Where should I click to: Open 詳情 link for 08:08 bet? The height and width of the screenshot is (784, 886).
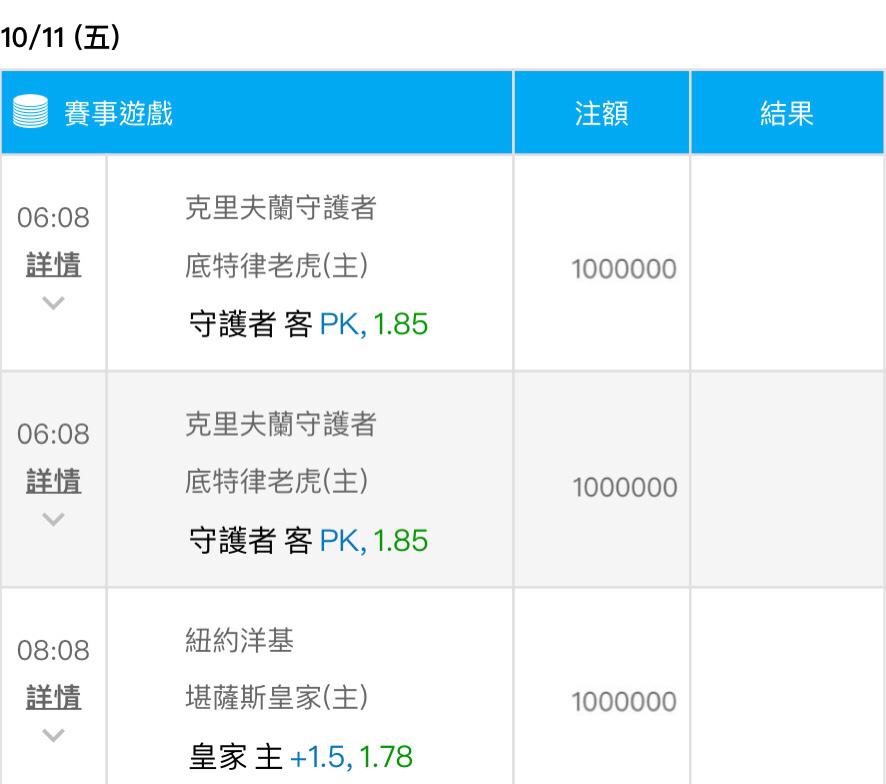tap(53, 697)
